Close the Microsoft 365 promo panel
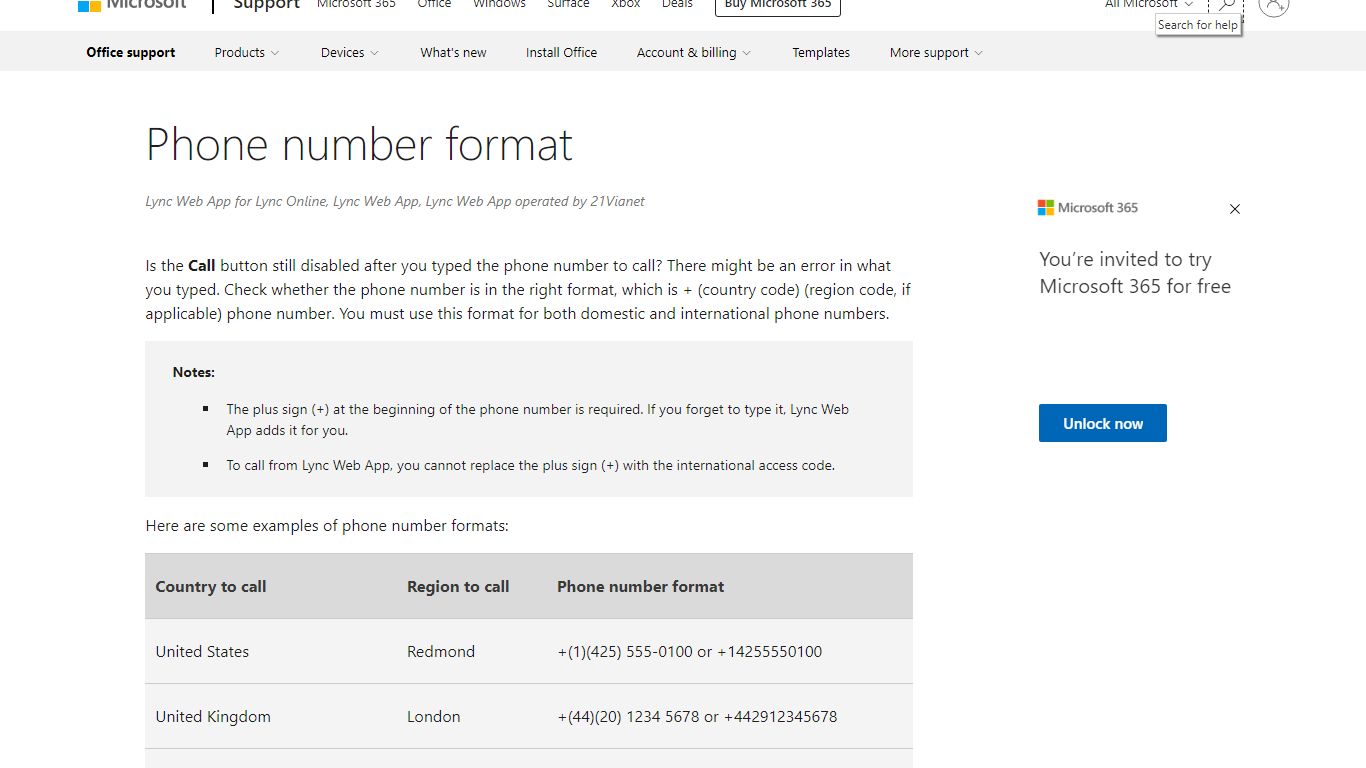 coord(1235,209)
